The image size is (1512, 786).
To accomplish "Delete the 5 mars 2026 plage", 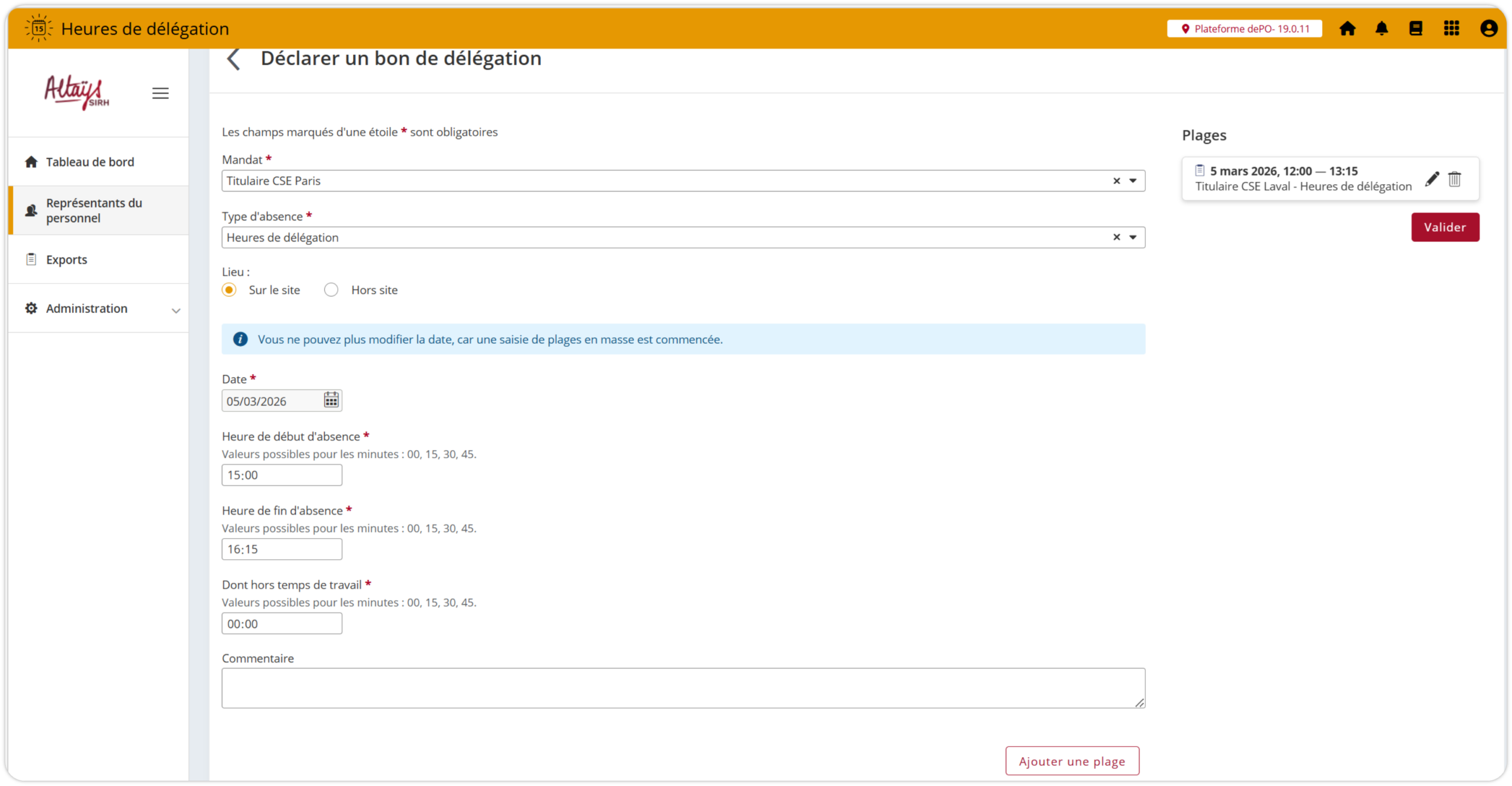I will point(1455,179).
